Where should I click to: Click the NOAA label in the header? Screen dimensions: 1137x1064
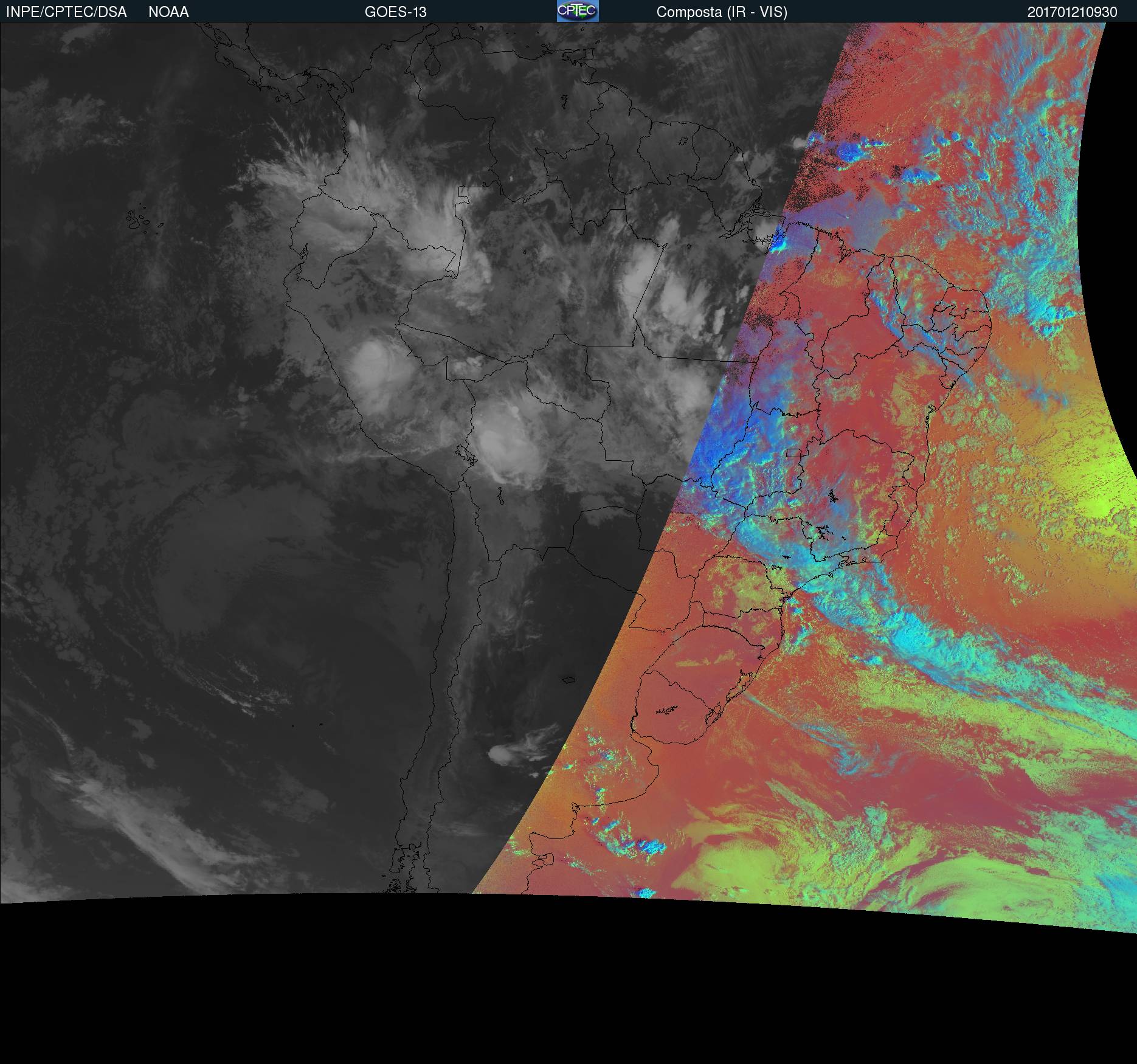point(168,12)
